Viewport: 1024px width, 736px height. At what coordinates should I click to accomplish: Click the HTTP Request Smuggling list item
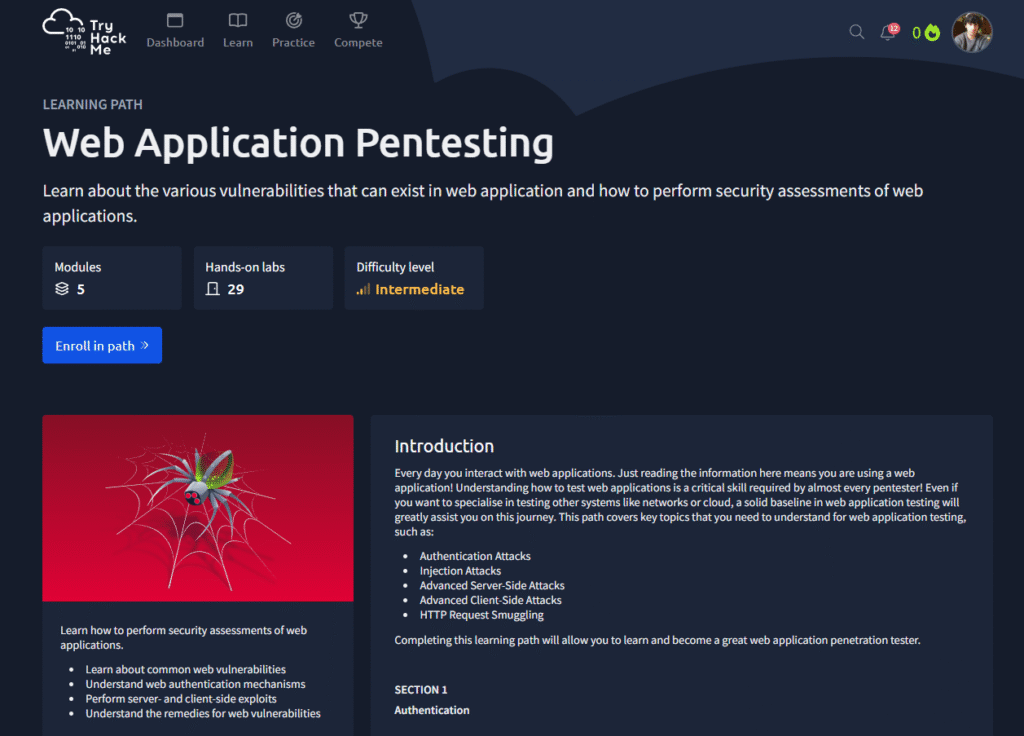coord(481,615)
